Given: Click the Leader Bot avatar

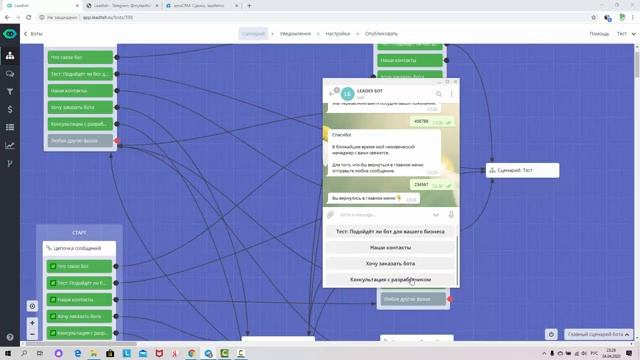Looking at the screenshot, I should coord(347,94).
